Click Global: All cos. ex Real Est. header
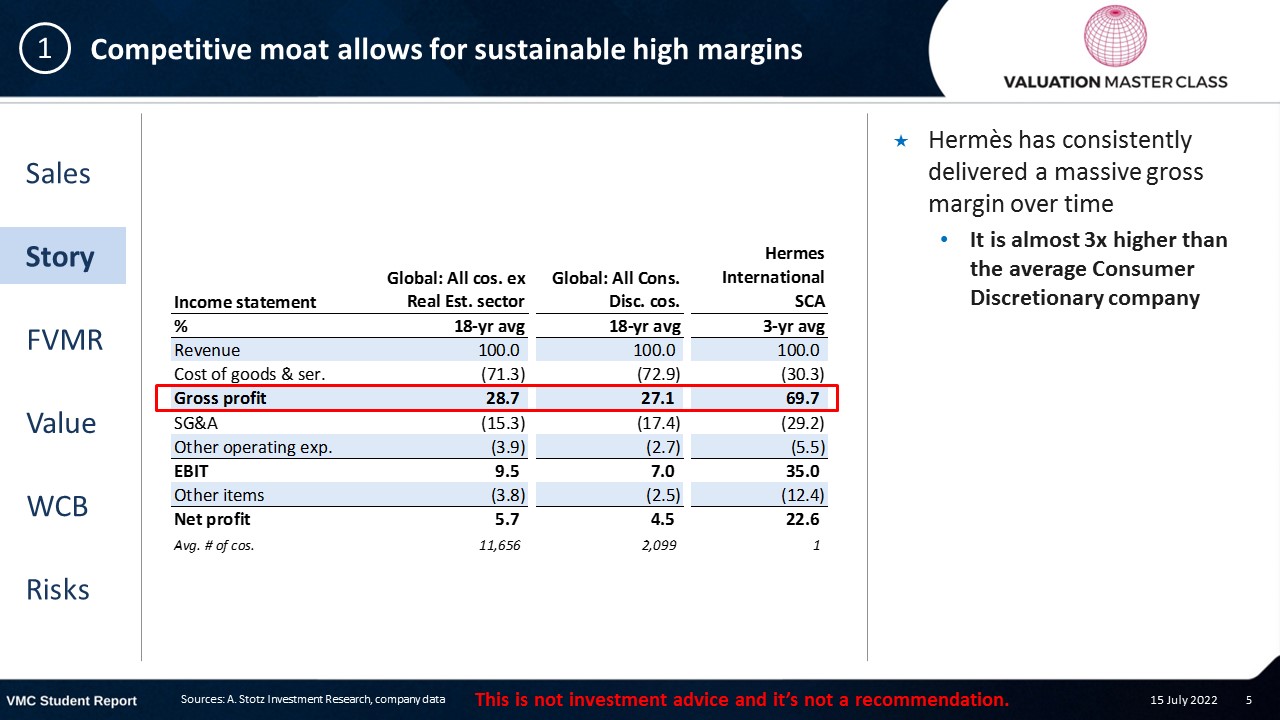This screenshot has width=1280, height=720. pos(456,289)
